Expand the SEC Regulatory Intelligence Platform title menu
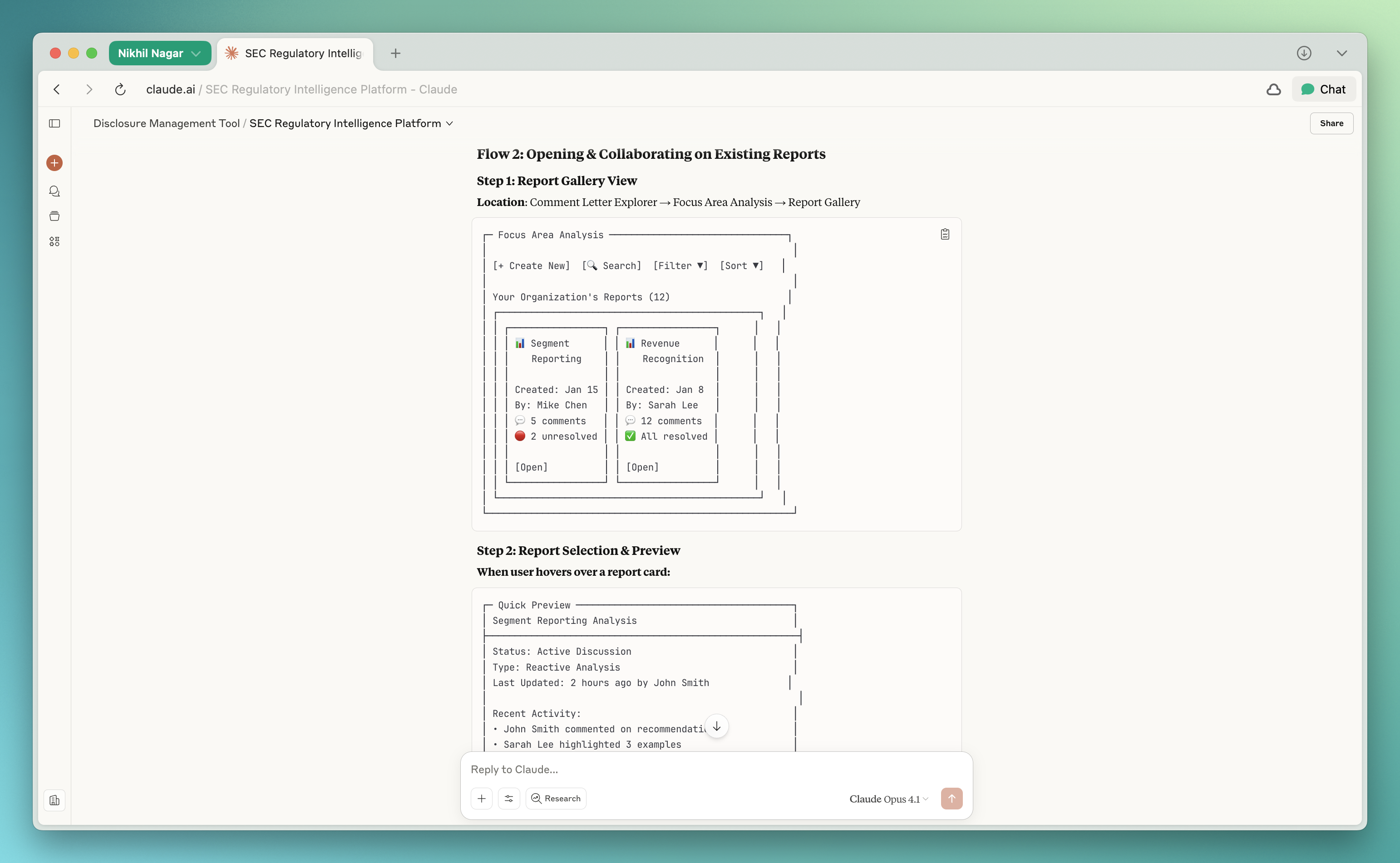The height and width of the screenshot is (863, 1400). (351, 123)
